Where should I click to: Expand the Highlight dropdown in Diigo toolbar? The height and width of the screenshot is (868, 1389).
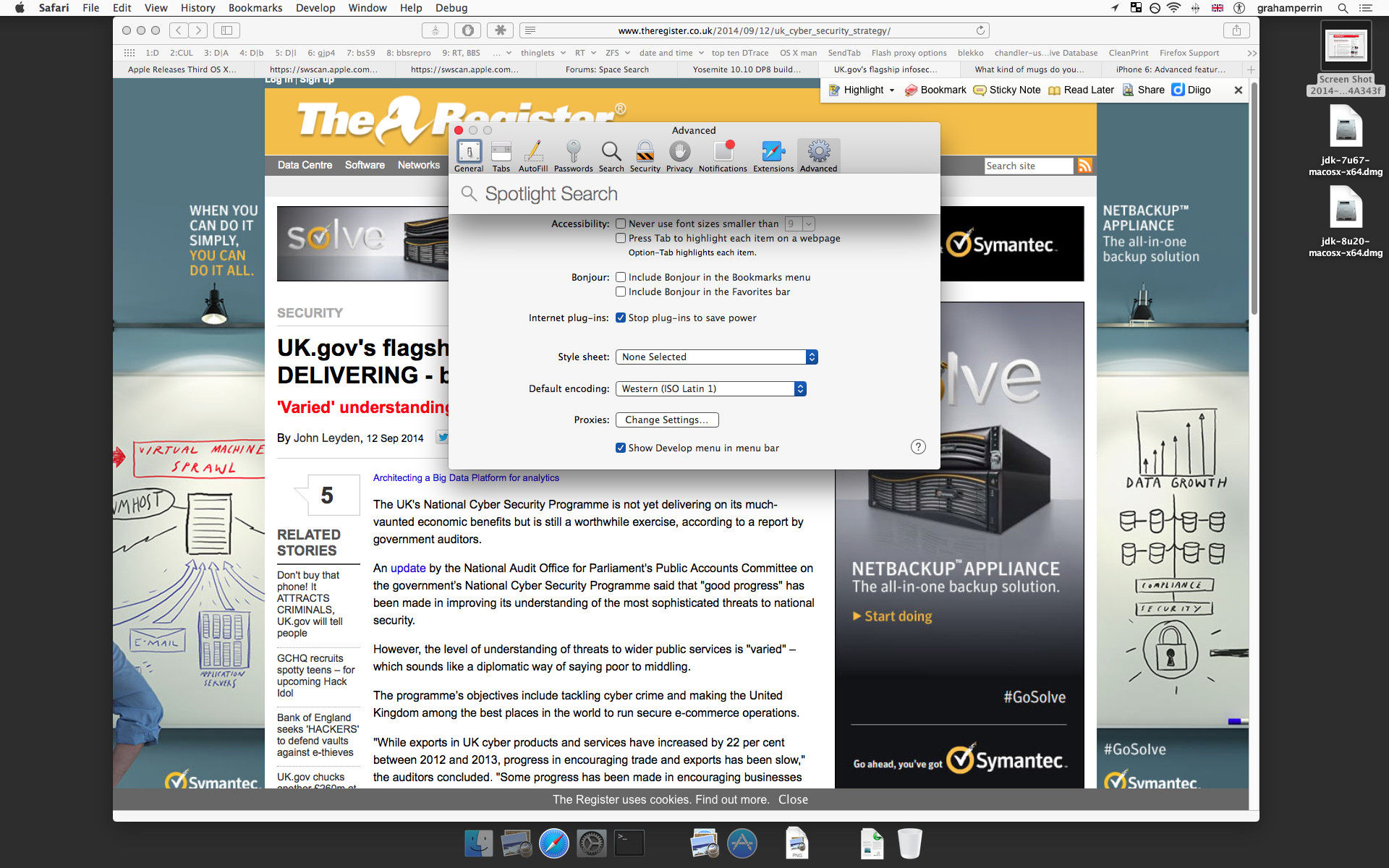[x=892, y=90]
